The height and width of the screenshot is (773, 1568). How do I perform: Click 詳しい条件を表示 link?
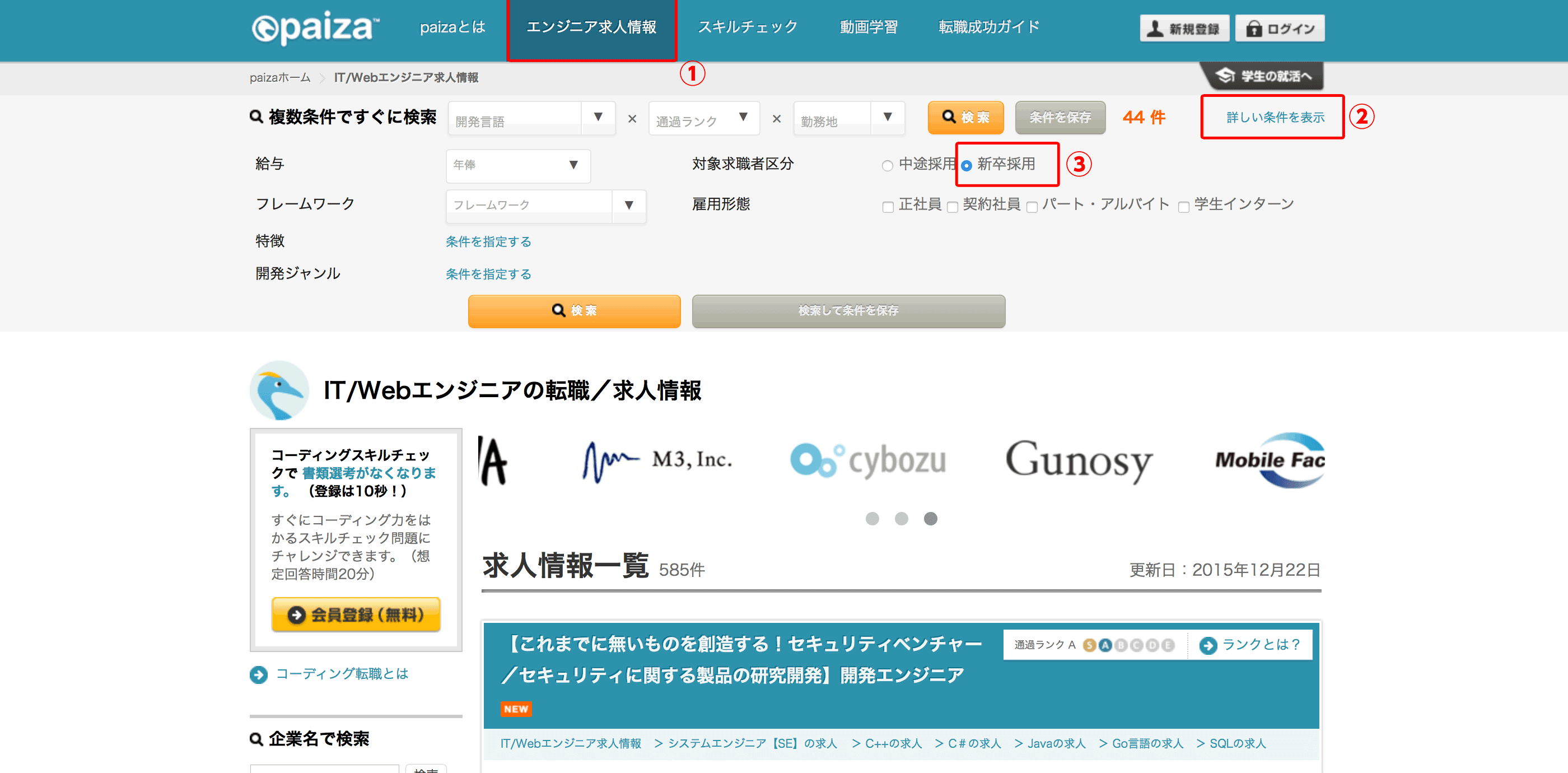coord(1275,118)
